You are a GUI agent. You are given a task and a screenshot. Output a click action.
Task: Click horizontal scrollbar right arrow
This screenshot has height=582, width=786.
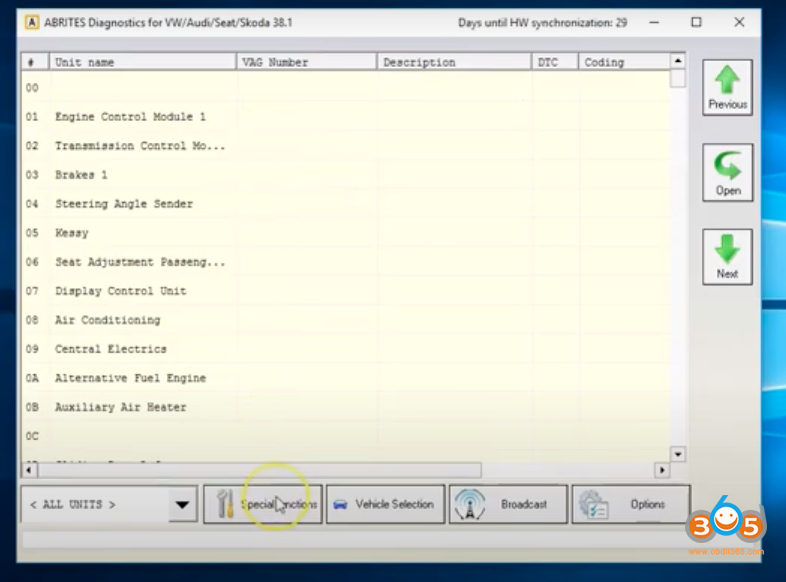[x=662, y=470]
